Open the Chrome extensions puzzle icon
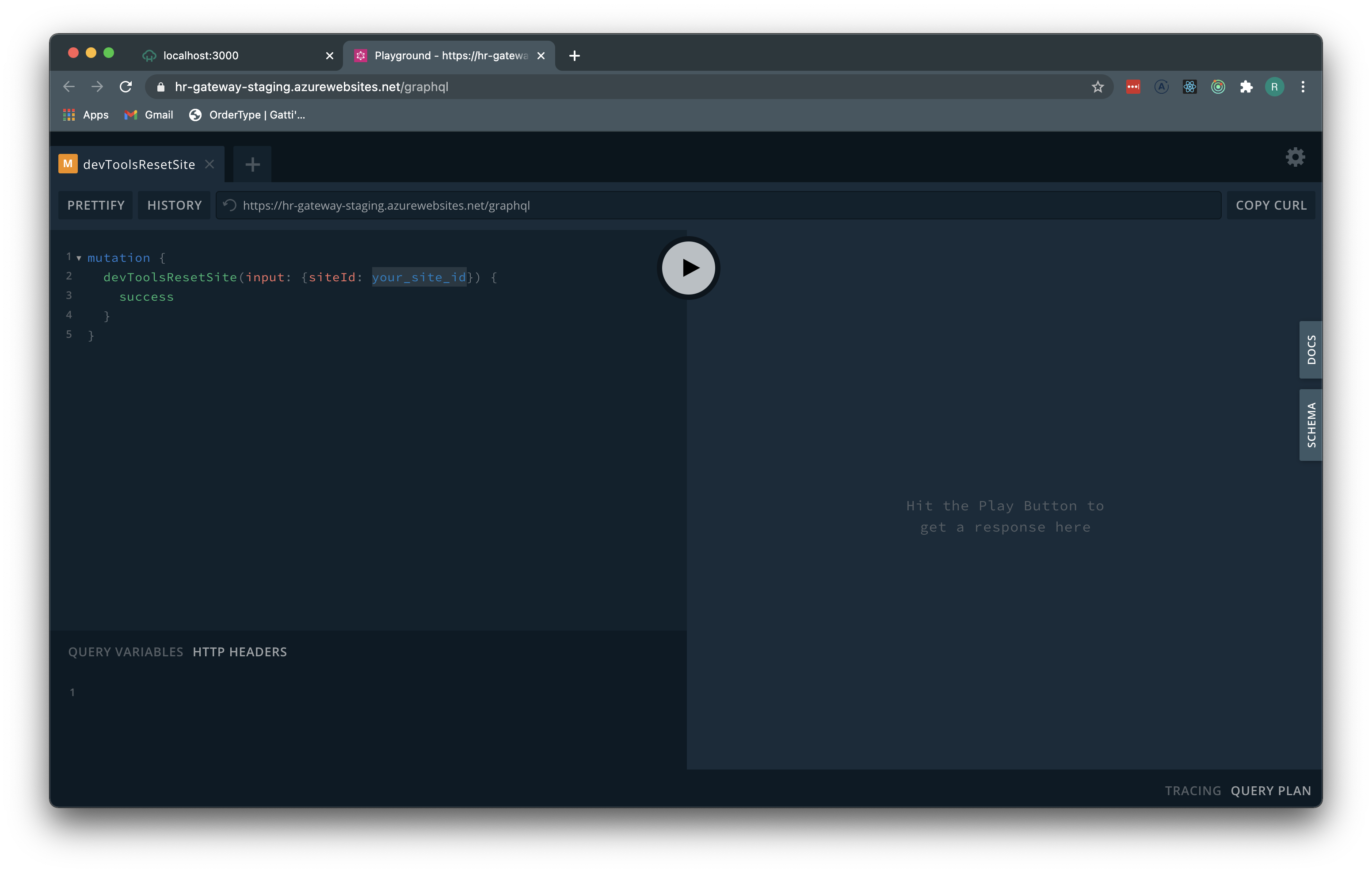This screenshot has height=873, width=1372. tap(1246, 87)
